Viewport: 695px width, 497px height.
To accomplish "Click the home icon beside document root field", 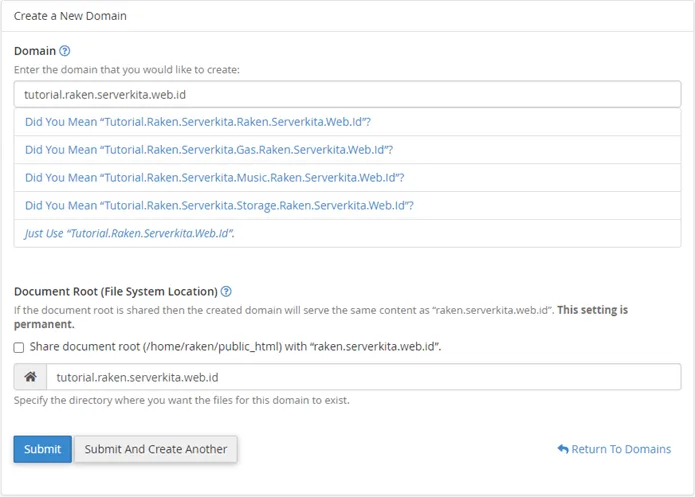I will click(x=30, y=377).
